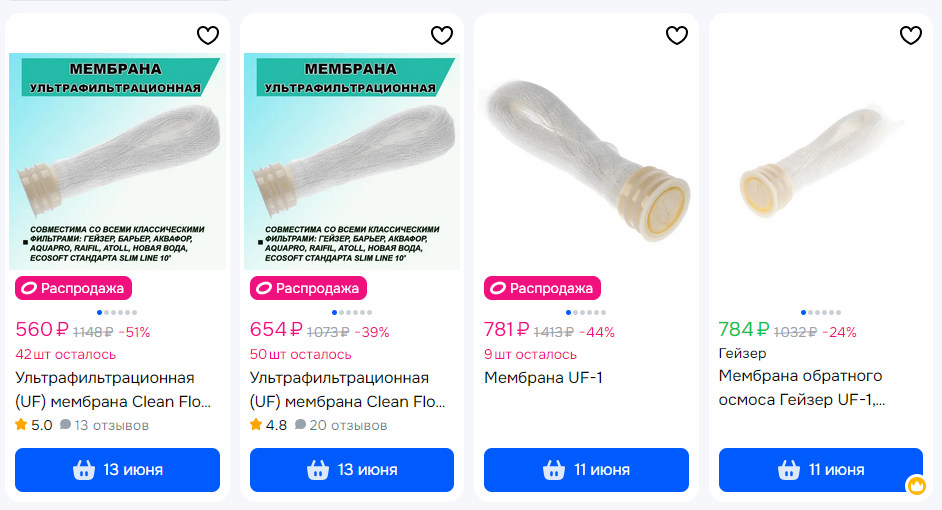The width and height of the screenshot is (942, 510).
Task: Open the Распродажа badge on 560 ₽ item
Action: tap(74, 289)
